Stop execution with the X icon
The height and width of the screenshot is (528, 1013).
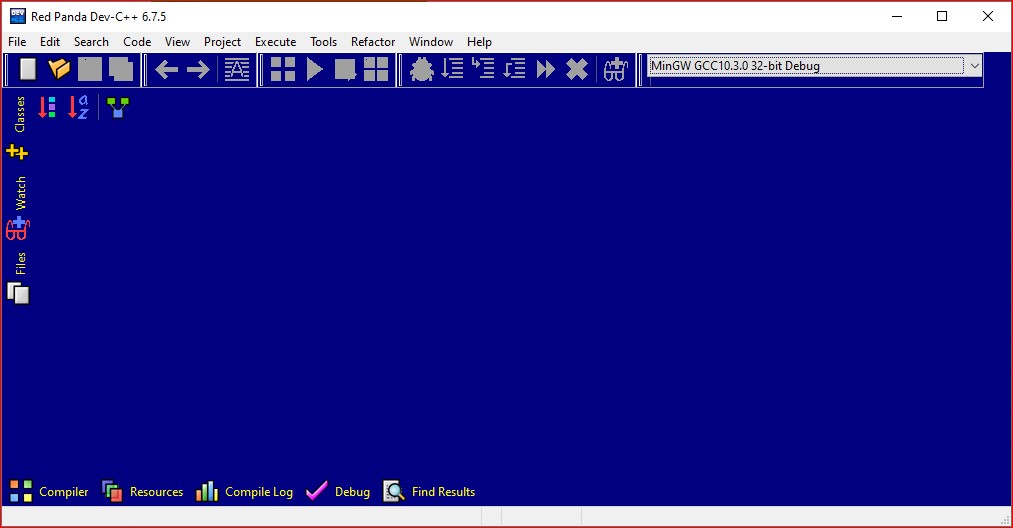point(577,69)
